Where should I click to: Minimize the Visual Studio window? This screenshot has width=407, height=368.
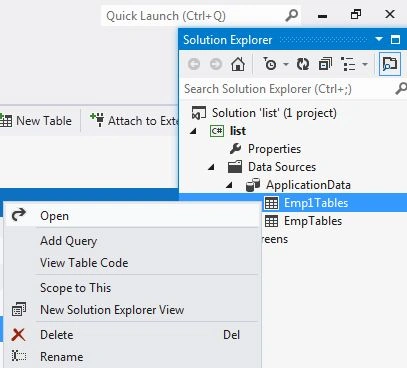322,15
